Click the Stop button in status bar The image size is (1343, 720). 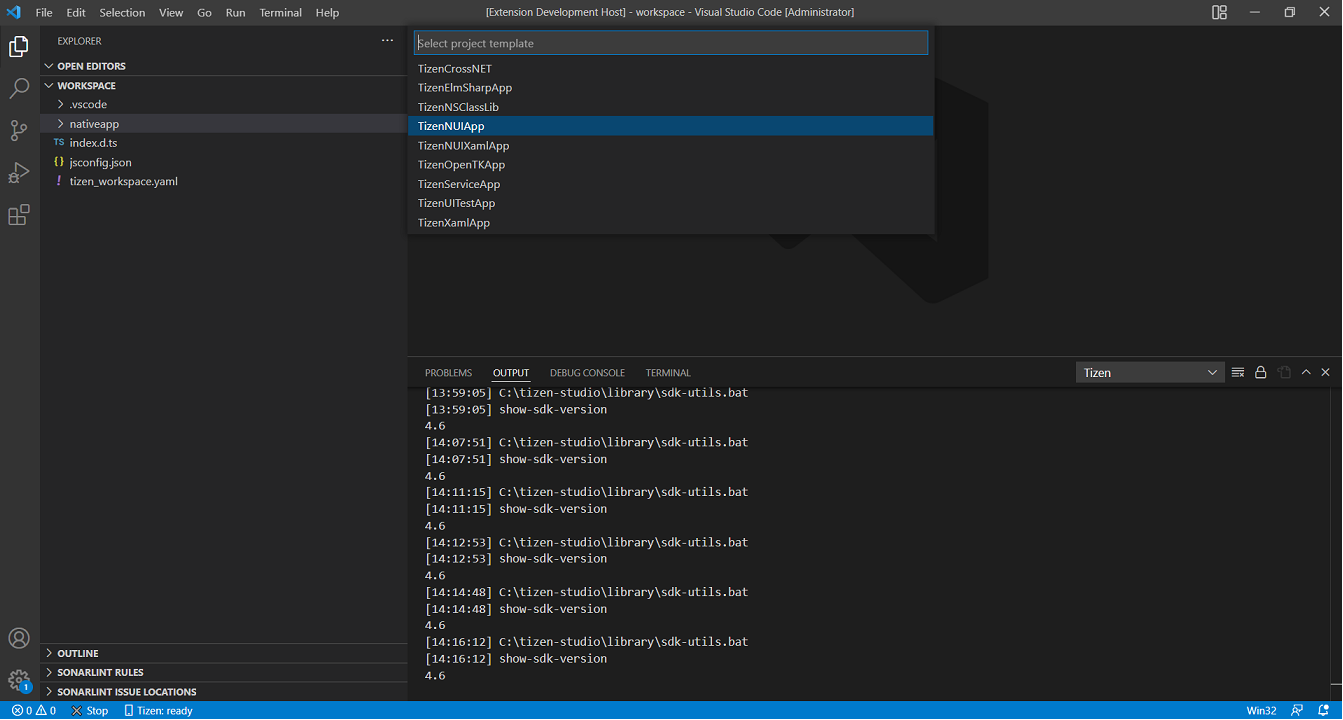tap(90, 710)
